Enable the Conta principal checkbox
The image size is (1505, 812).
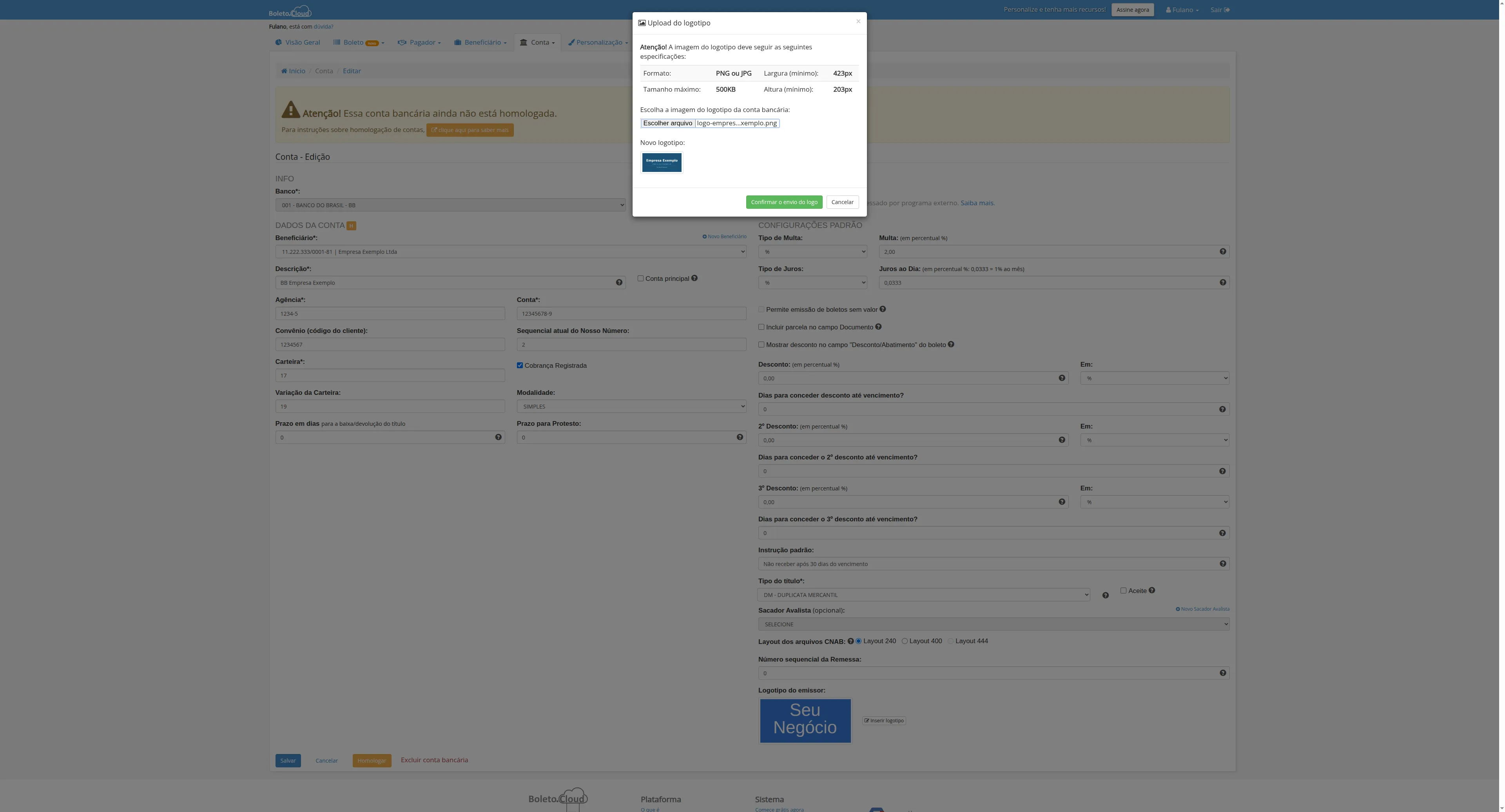pos(640,278)
